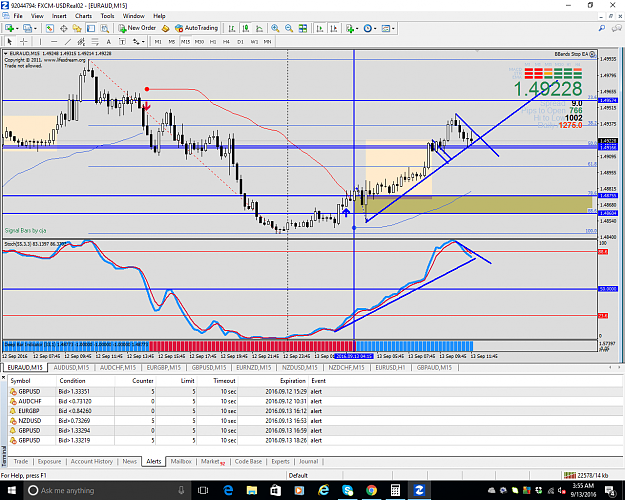Switch to the EURUSD,H1 chart tab
This screenshot has height=500, width=625.
(390, 368)
